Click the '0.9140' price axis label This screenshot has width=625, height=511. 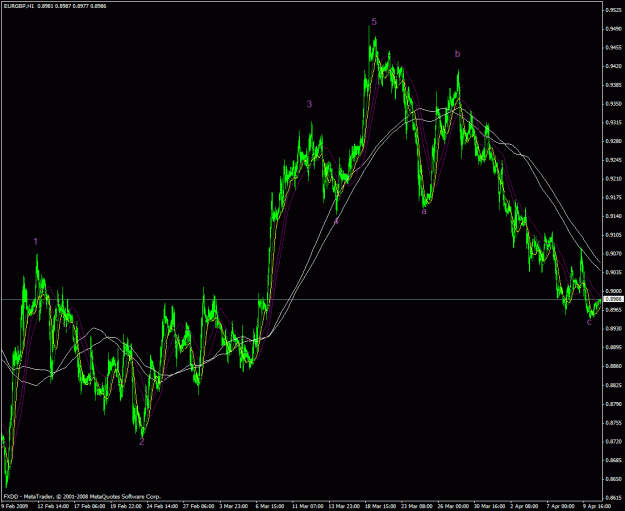point(614,216)
